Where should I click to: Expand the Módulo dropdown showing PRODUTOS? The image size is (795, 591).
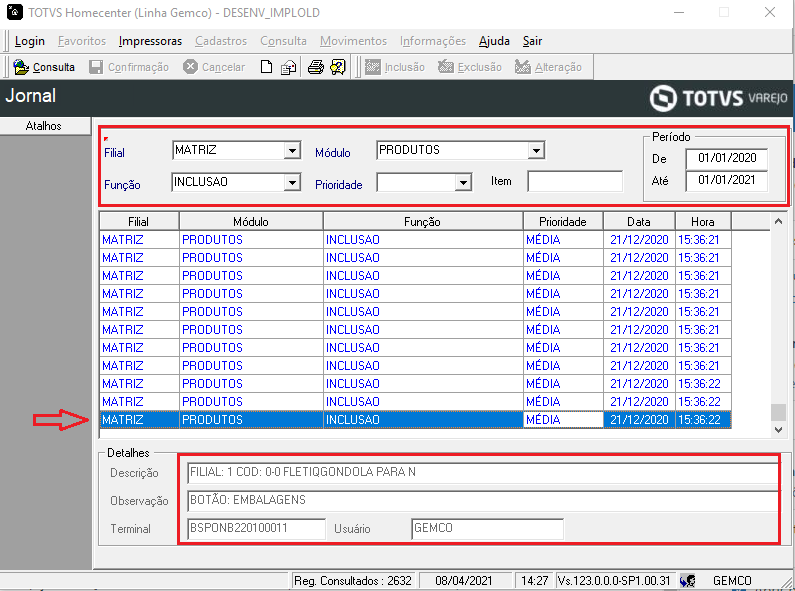[536, 151]
